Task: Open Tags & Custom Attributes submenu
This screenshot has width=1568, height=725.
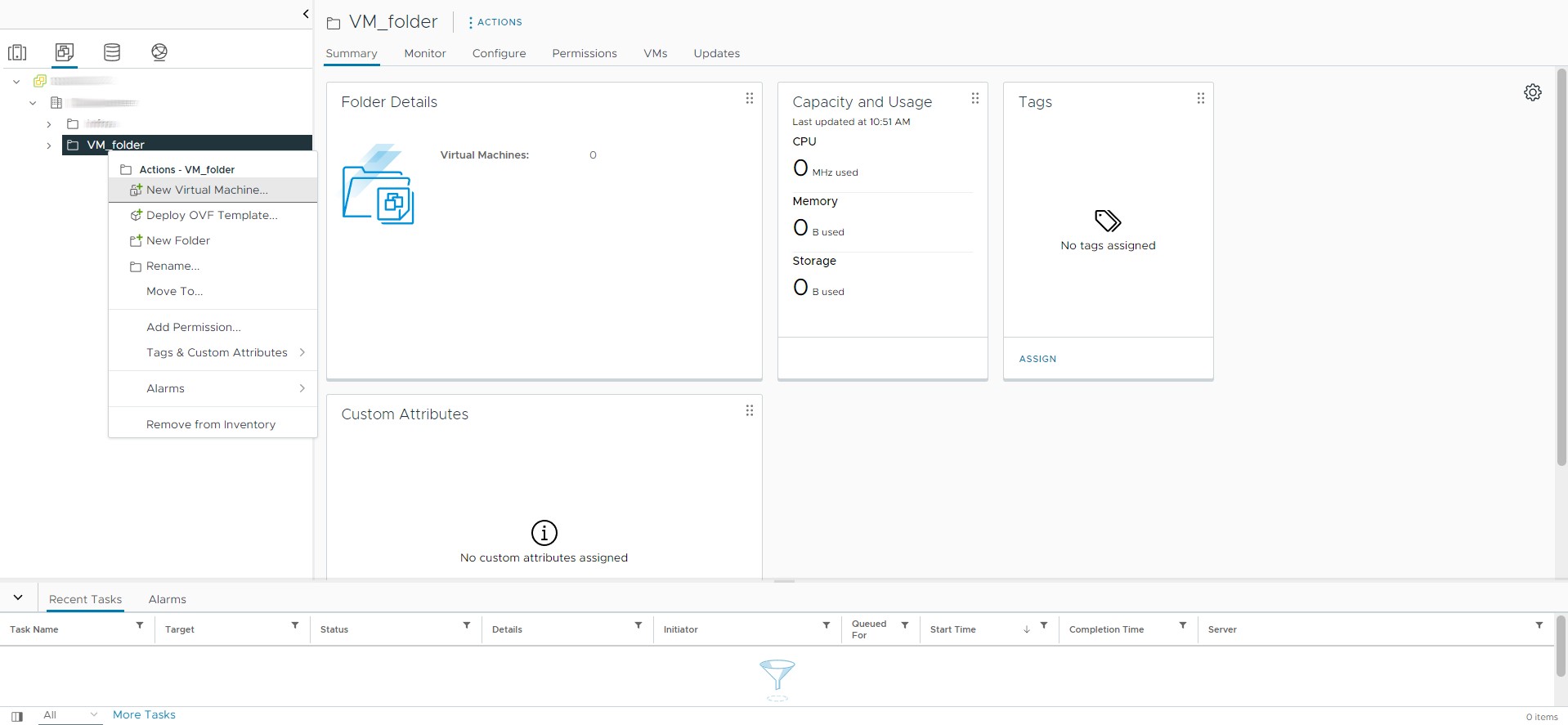Action: coord(217,353)
